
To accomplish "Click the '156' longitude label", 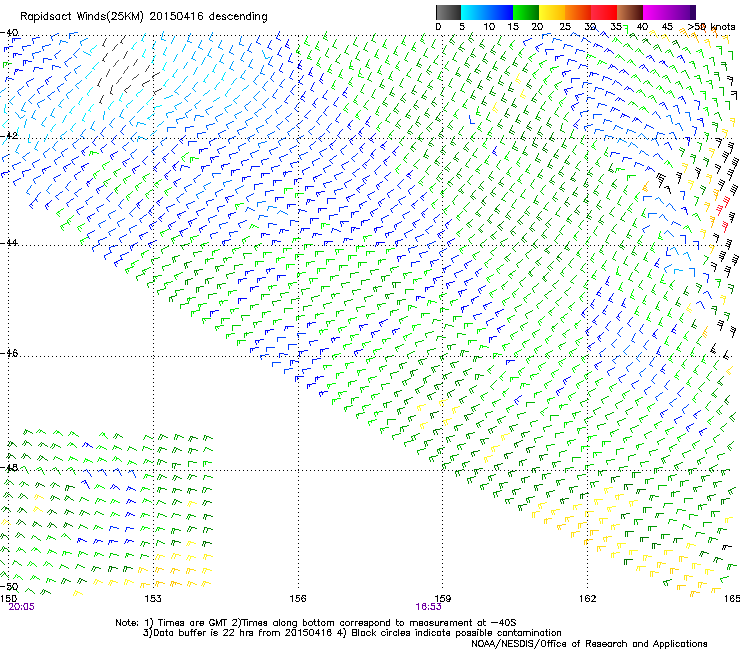I will pyautogui.click(x=298, y=598).
